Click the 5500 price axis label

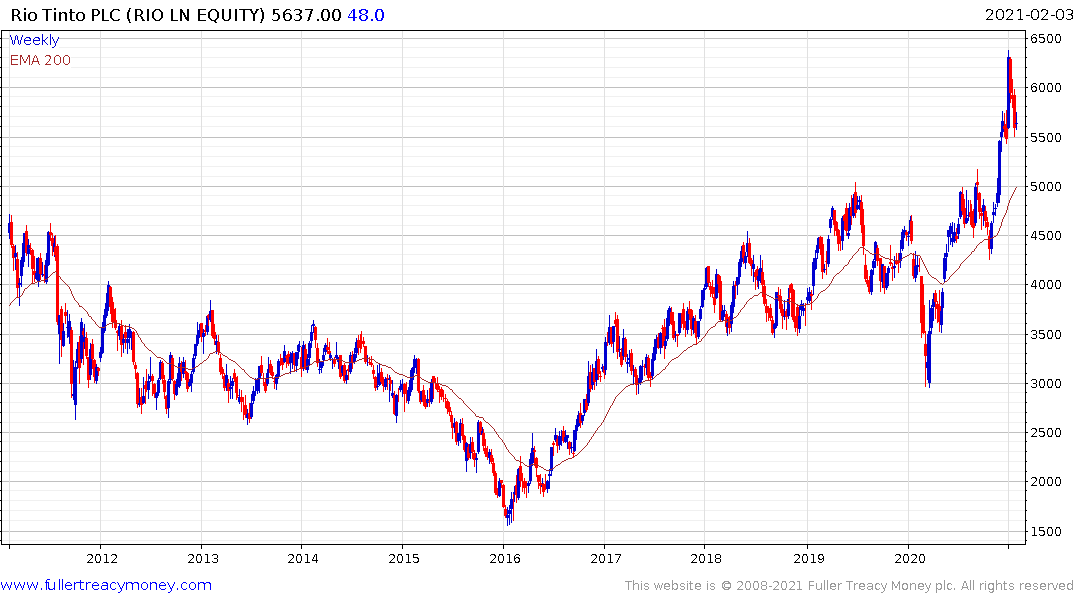coord(1046,138)
